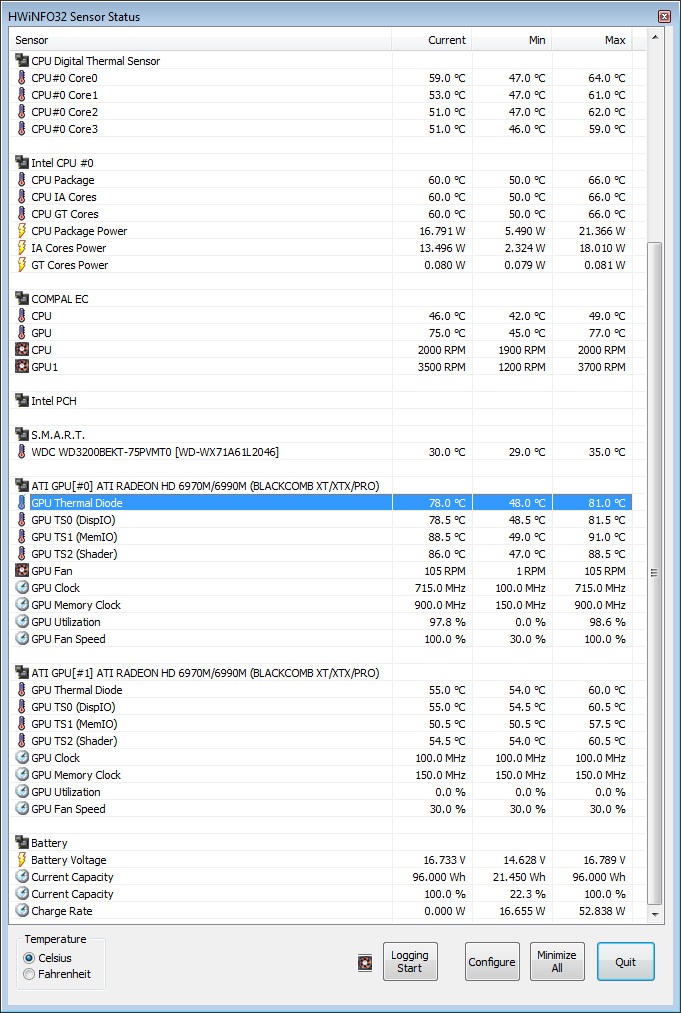Screen dimensions: 681x1013
Task: Click the 2000 RPM current CPU fan value
Action: pos(441,350)
